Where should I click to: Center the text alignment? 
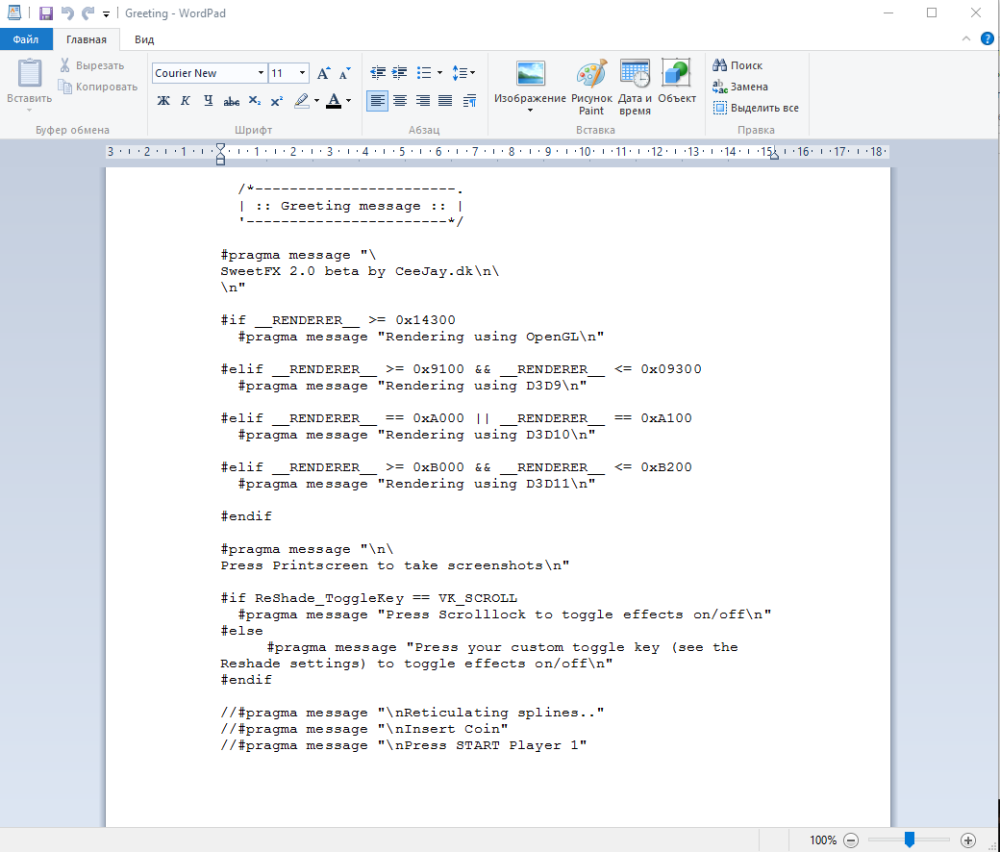coord(400,101)
